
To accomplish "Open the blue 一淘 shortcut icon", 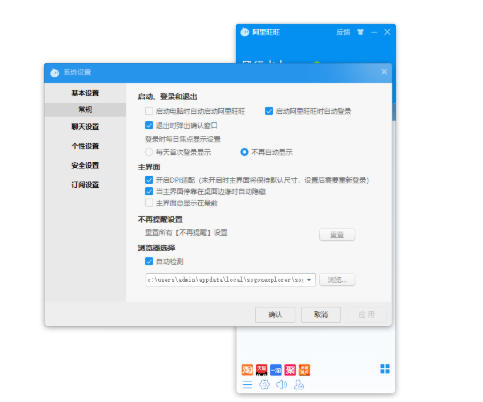I will click(x=276, y=370).
